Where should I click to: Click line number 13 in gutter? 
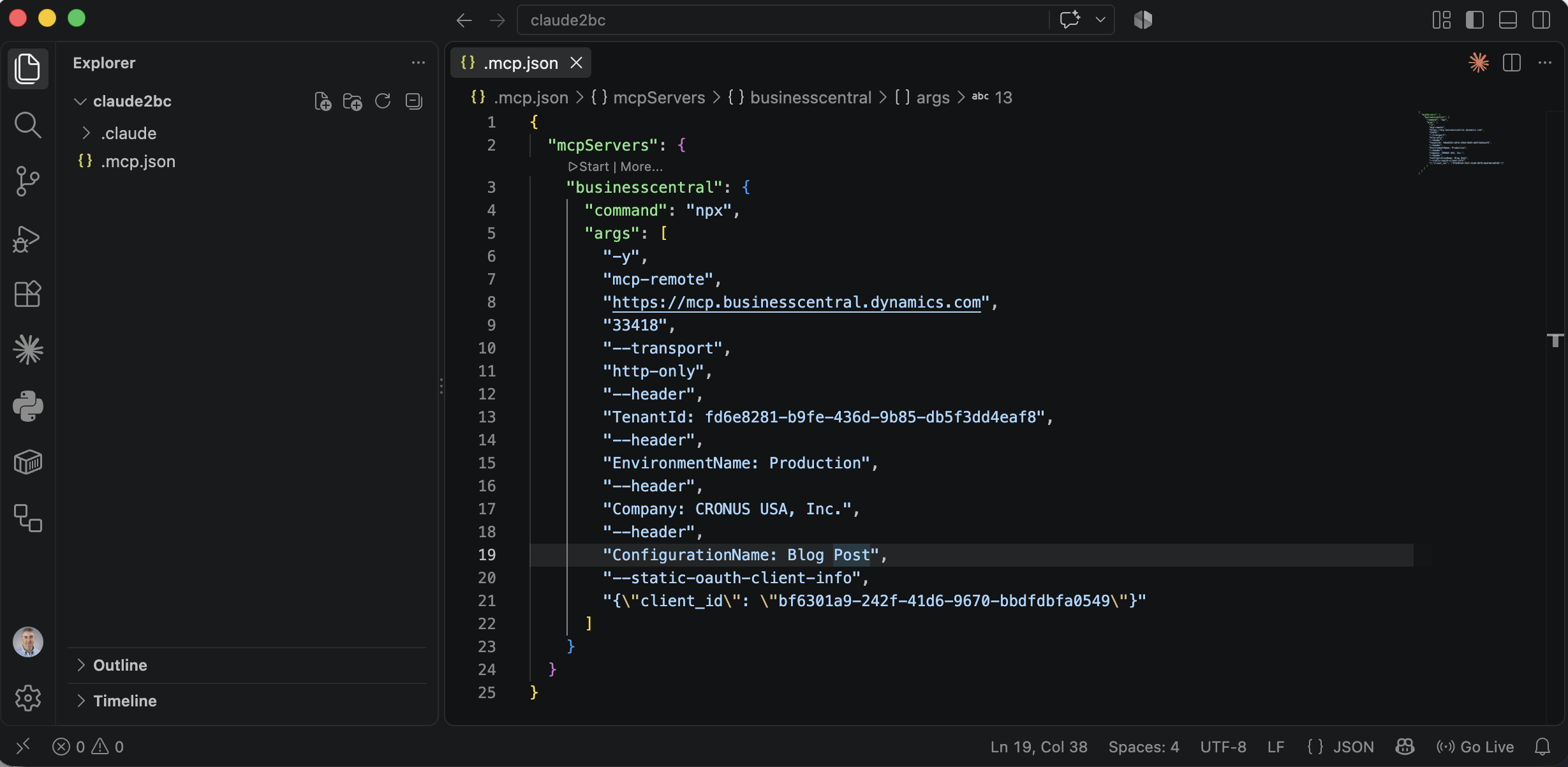[487, 417]
